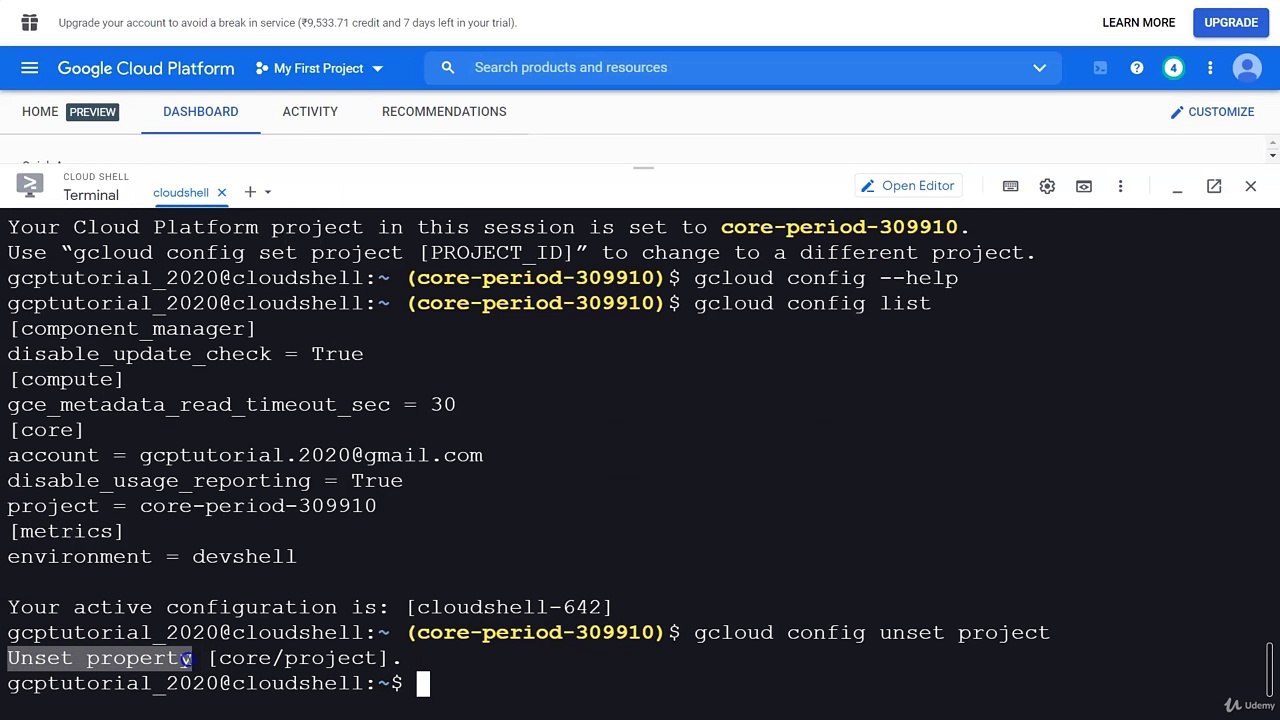Open terminal settings gear icon

(x=1047, y=186)
